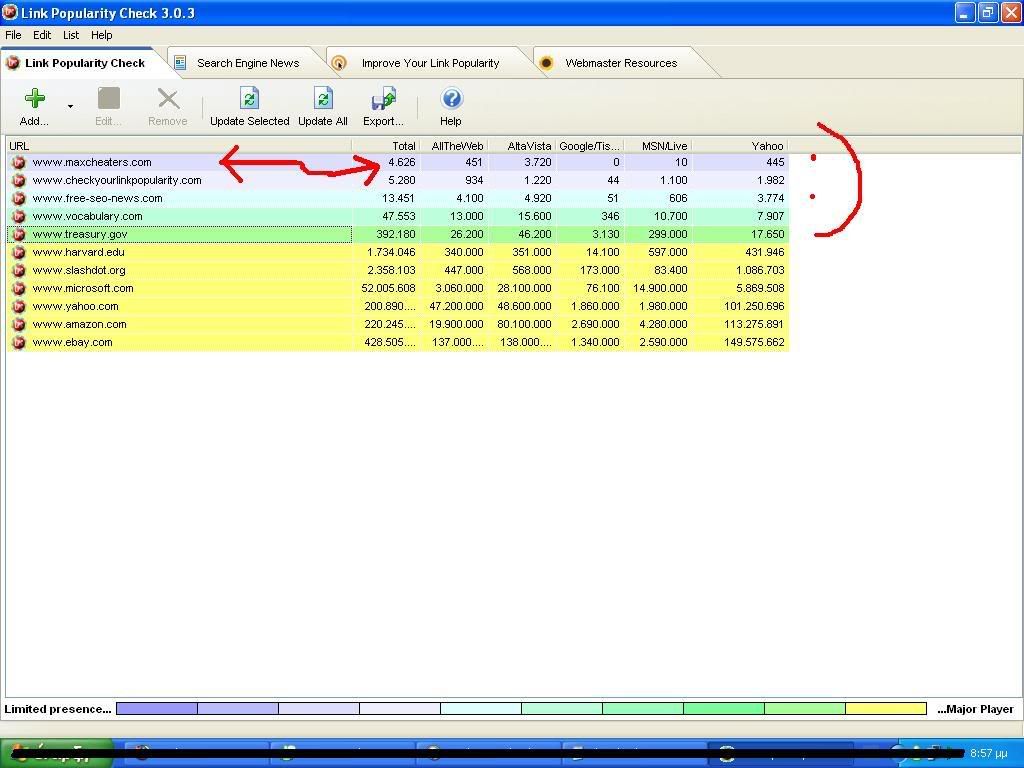Sort by the AltaVista column header

point(522,146)
